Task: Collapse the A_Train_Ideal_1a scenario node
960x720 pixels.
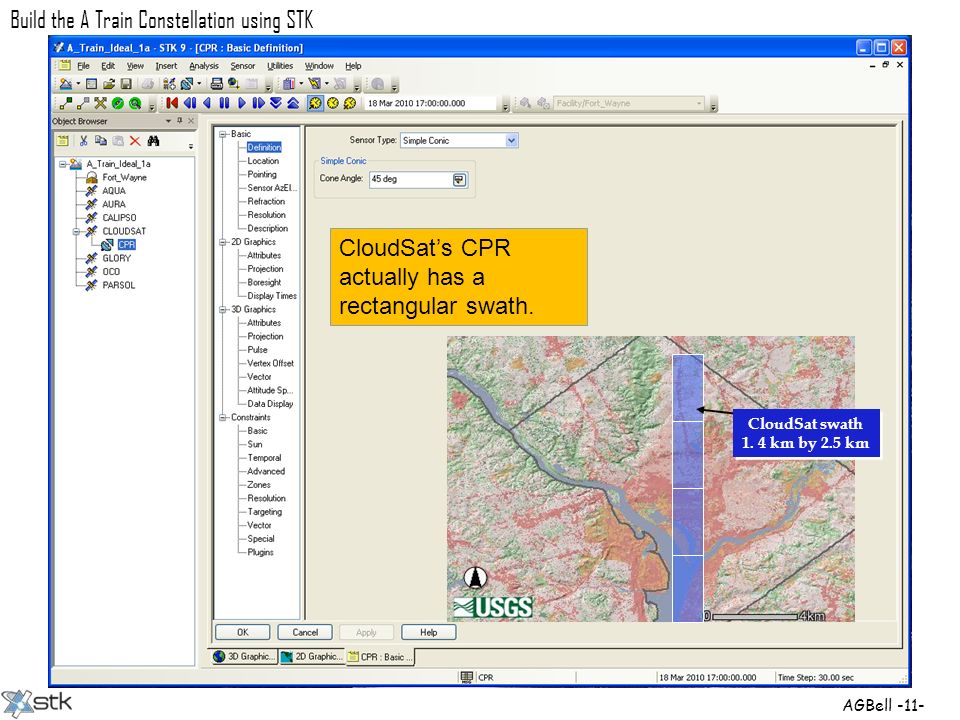Action: tap(62, 164)
